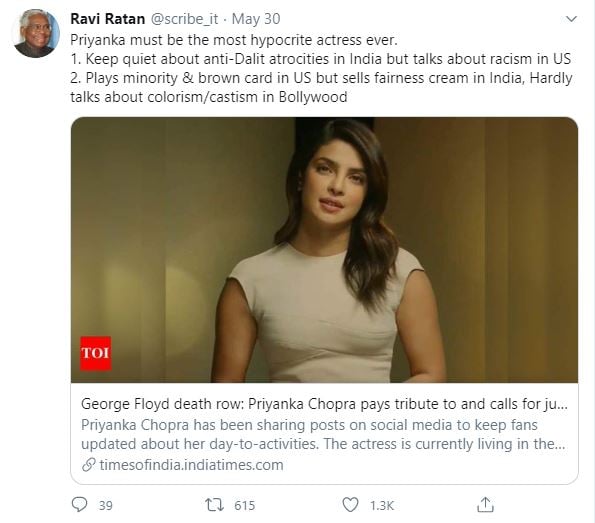
Task: Click the red TOI logo badge
Action: pyautogui.click(x=96, y=353)
